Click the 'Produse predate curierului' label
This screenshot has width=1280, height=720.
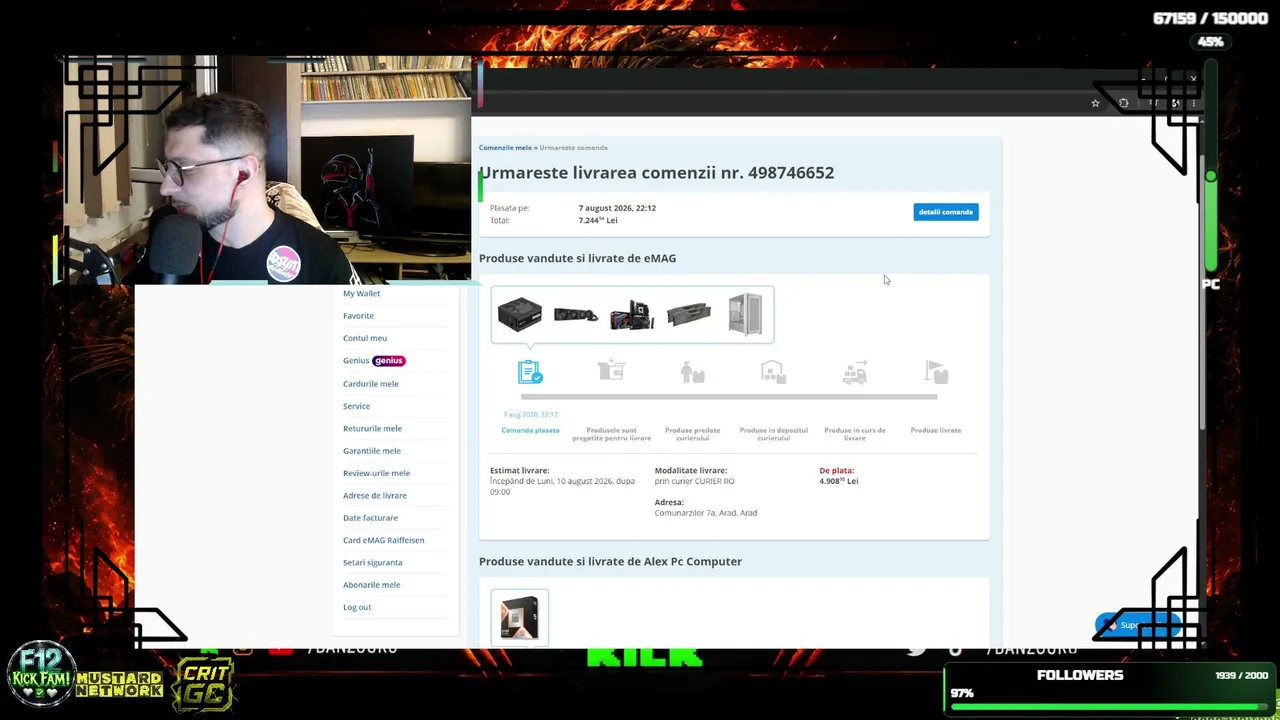pos(692,434)
